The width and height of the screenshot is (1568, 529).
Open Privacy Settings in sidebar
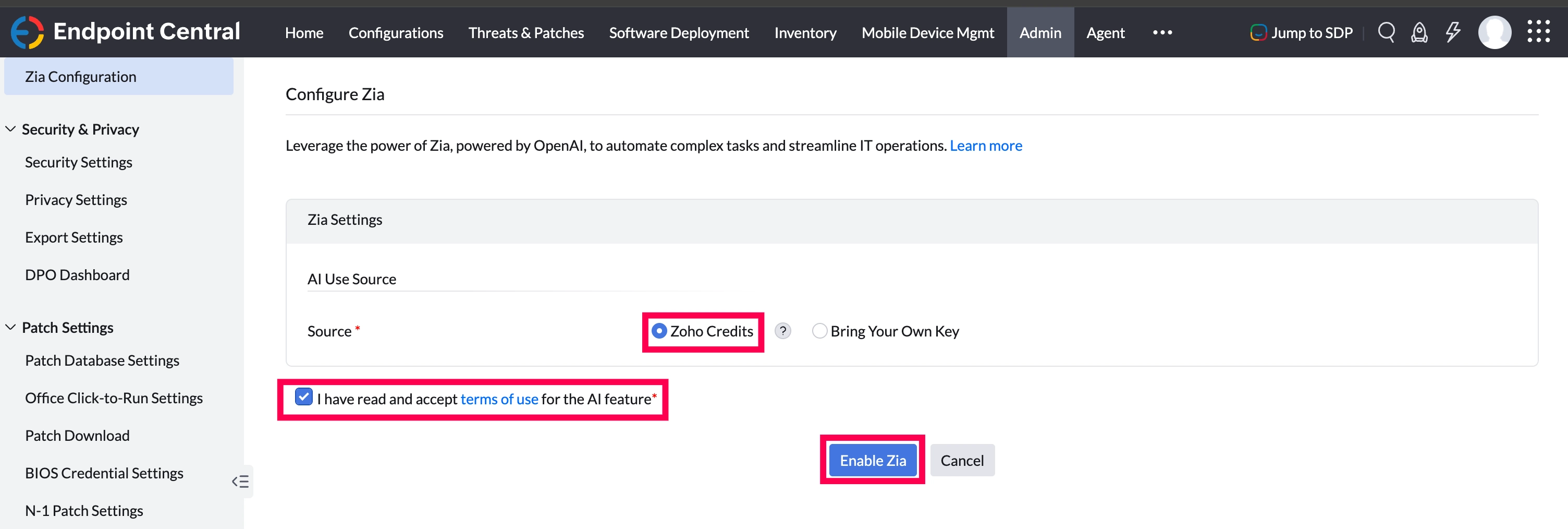tap(76, 200)
